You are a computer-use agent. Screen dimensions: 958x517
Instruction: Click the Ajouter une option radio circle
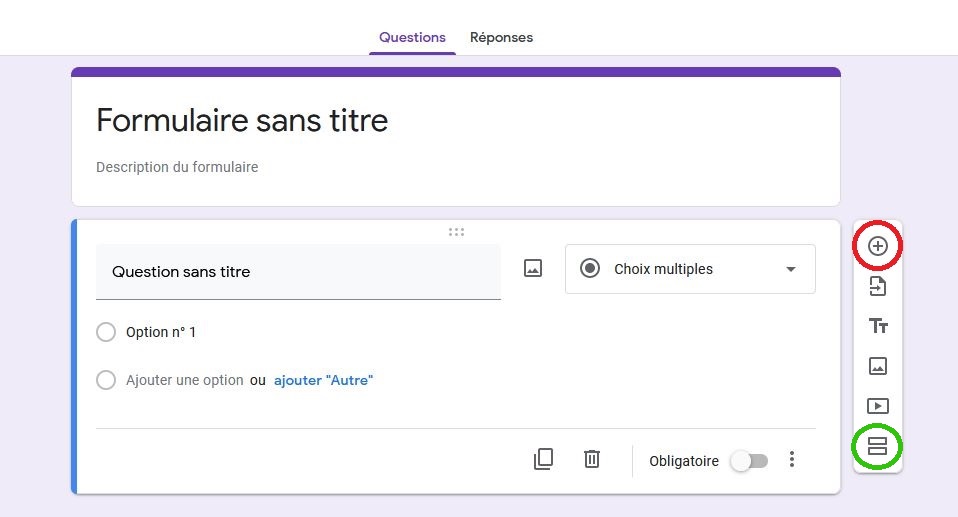coord(106,380)
